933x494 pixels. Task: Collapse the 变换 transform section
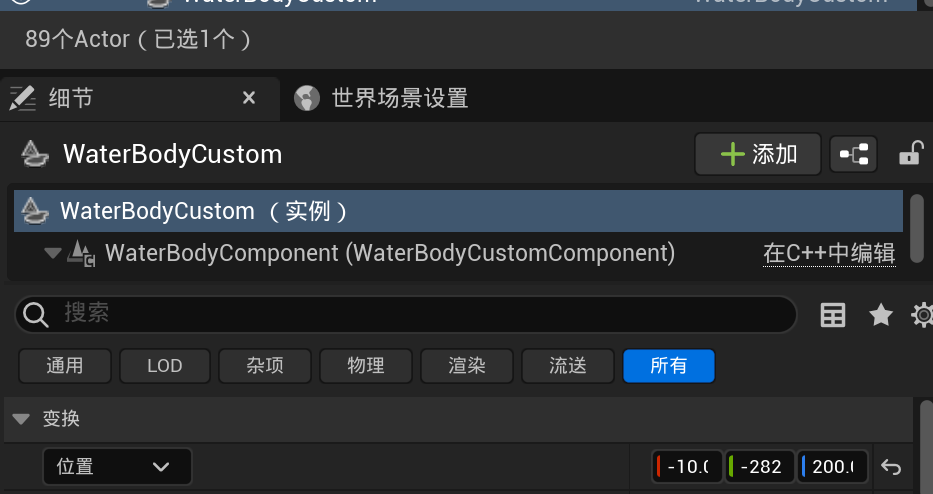coord(21,419)
